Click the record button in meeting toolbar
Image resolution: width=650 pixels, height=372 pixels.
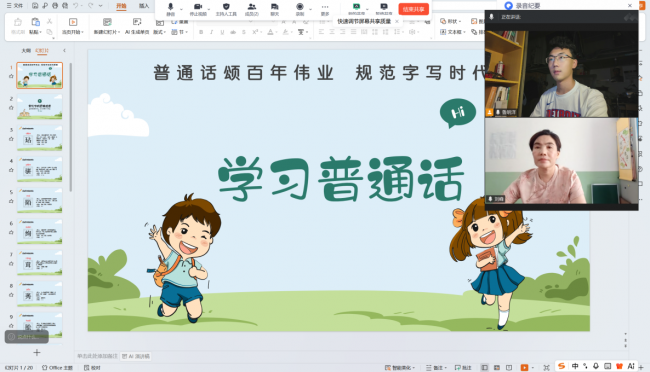tap(300, 9)
